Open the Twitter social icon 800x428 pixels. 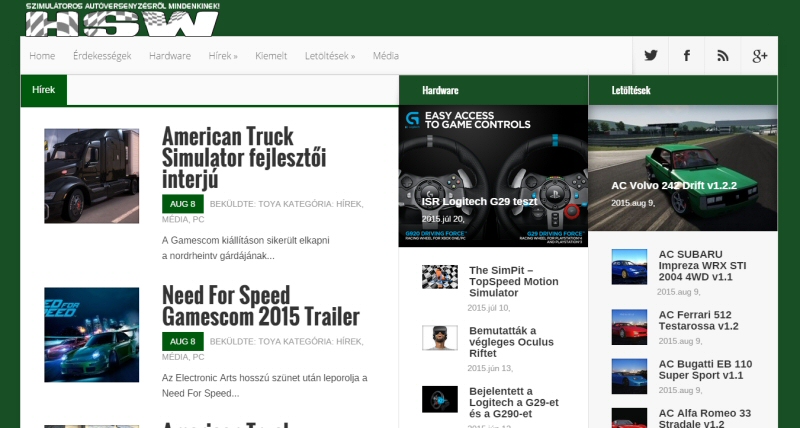pyautogui.click(x=651, y=56)
